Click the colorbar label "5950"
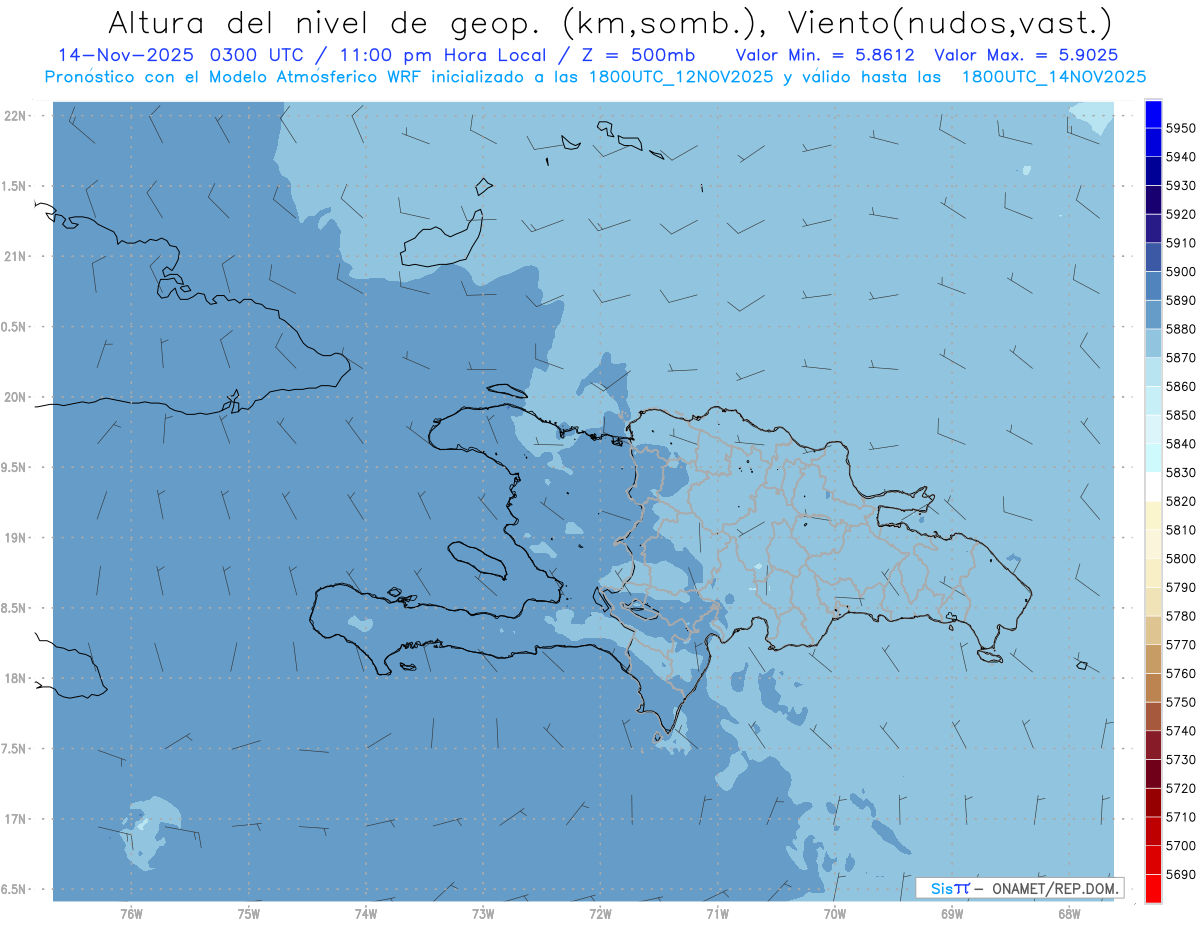The image size is (1200, 927). [x=1181, y=128]
